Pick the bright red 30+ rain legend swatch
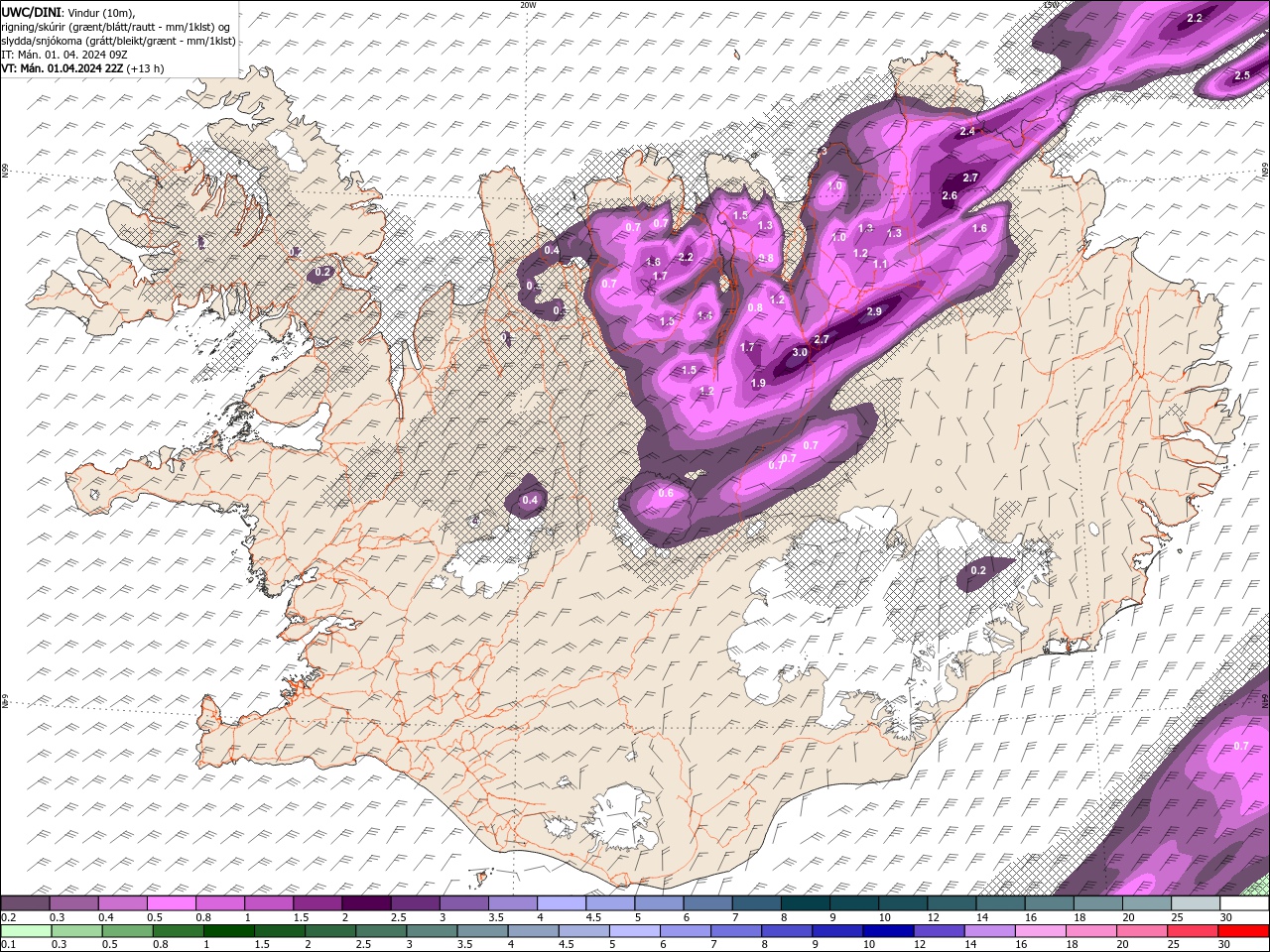 pyautogui.click(x=1243, y=931)
